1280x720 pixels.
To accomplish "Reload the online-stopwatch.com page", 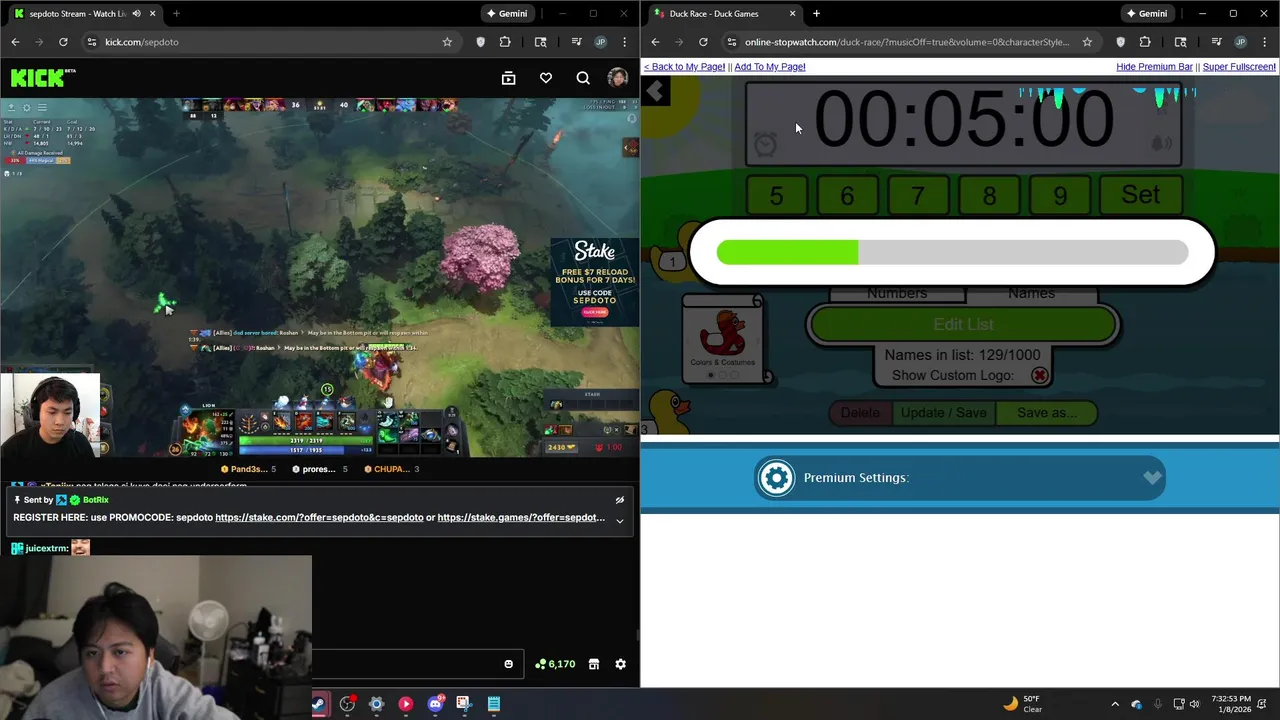I will coord(703,42).
